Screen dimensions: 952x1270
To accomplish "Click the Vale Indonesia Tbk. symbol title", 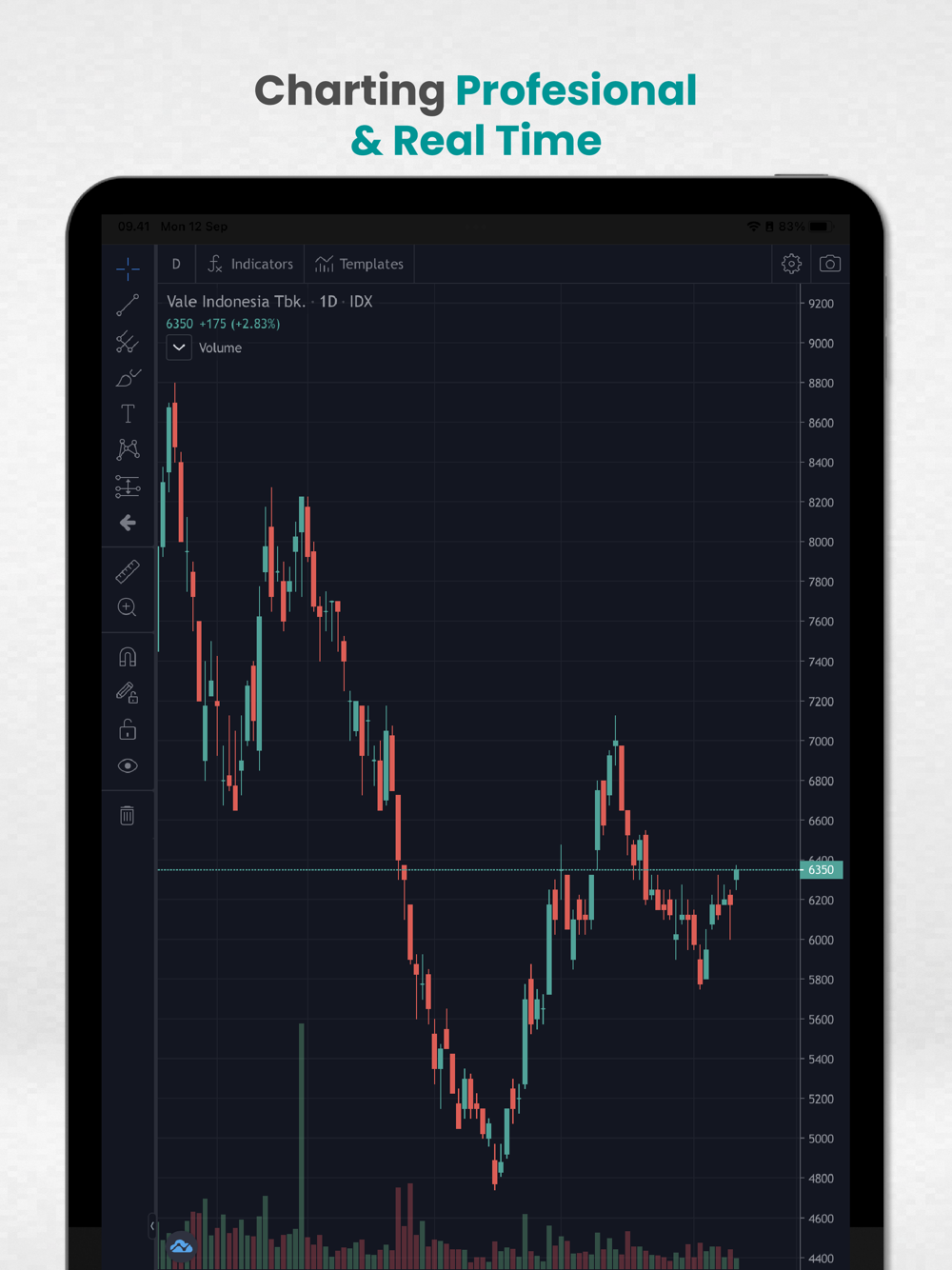I will coord(236,301).
